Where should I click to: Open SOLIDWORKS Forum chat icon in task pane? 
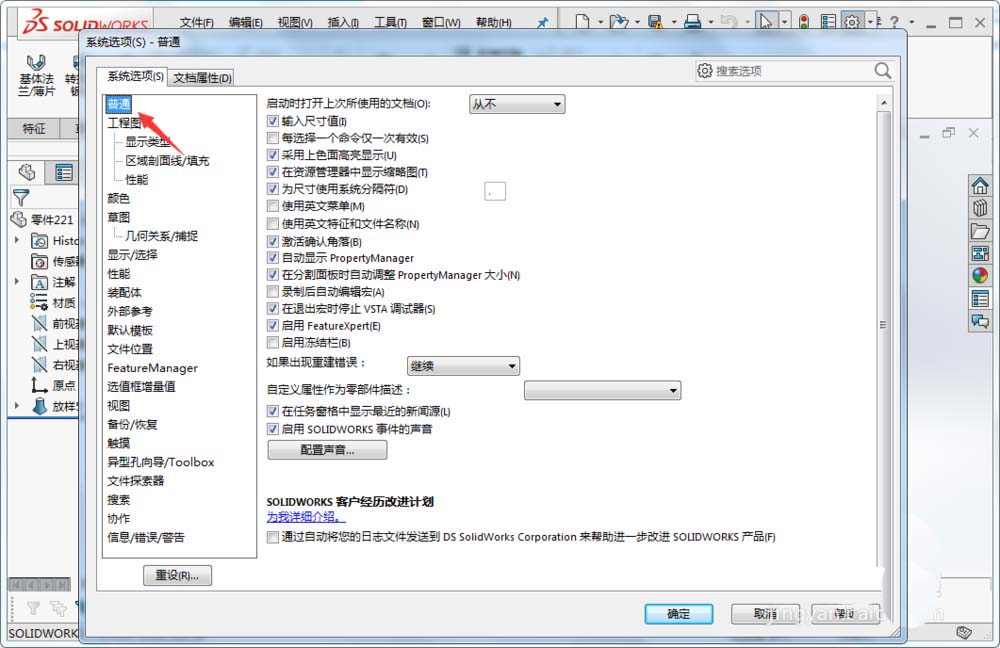tap(980, 321)
